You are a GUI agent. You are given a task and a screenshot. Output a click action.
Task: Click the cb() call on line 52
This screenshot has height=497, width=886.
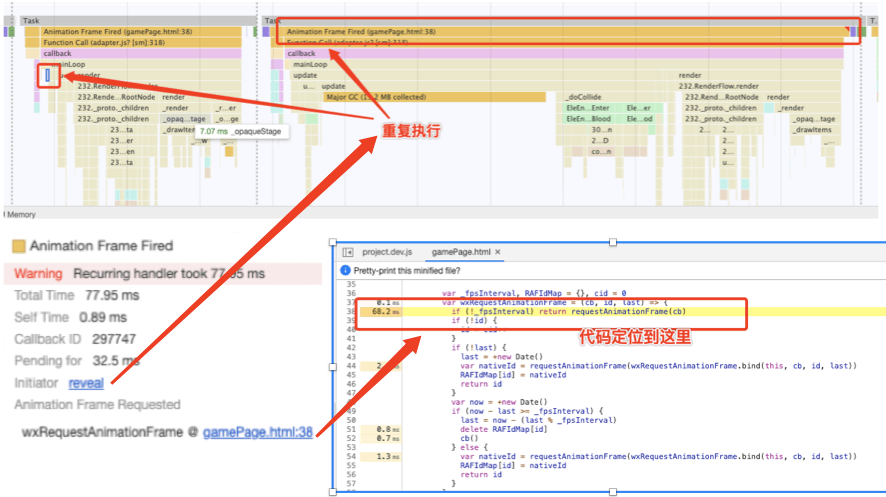point(469,438)
